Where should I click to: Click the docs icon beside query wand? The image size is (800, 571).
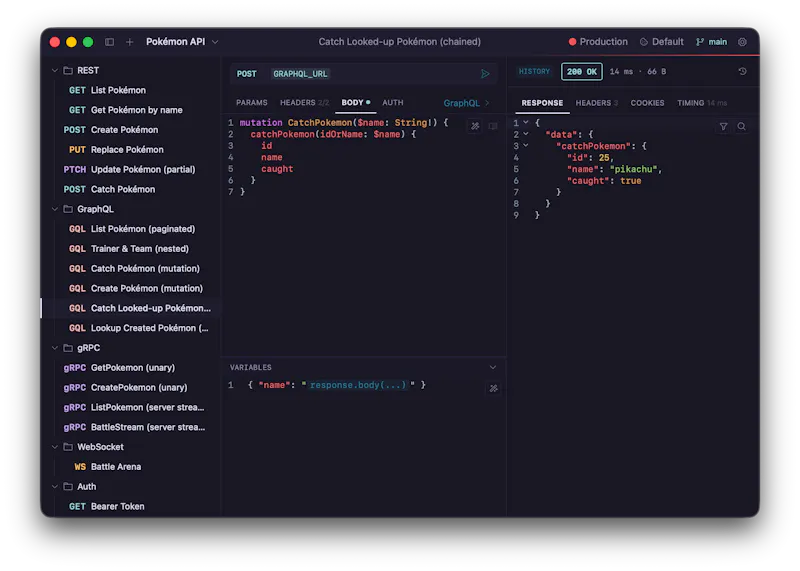493,126
